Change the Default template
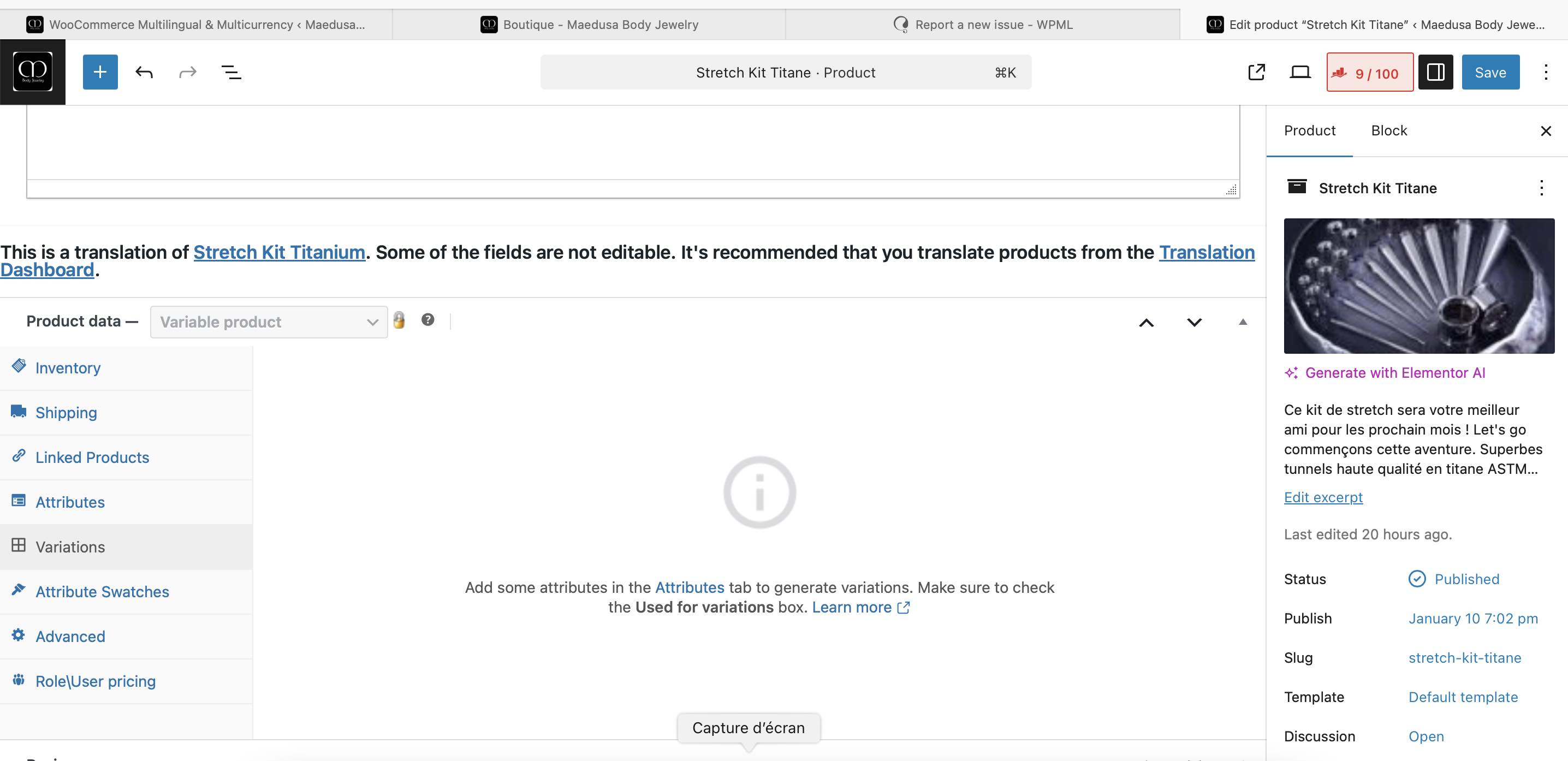Image resolution: width=1568 pixels, height=761 pixels. (x=1463, y=697)
